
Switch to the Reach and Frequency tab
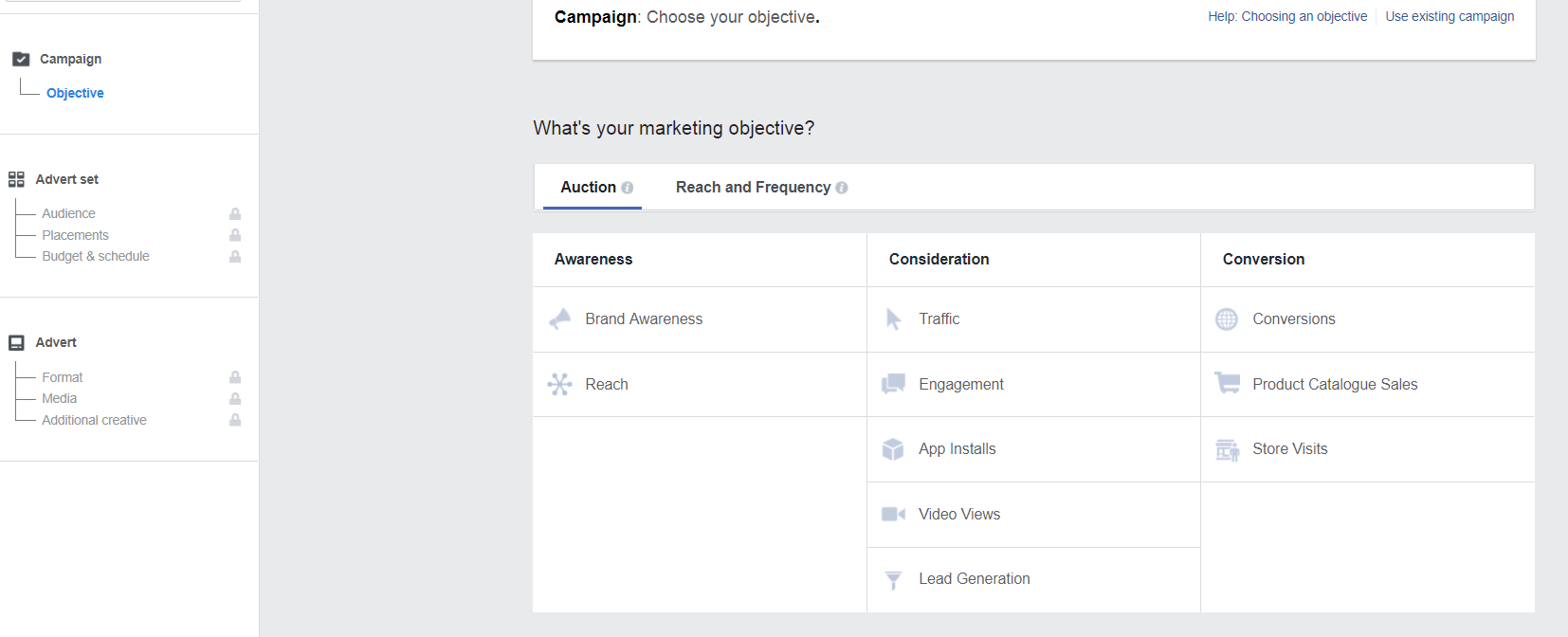tap(753, 188)
